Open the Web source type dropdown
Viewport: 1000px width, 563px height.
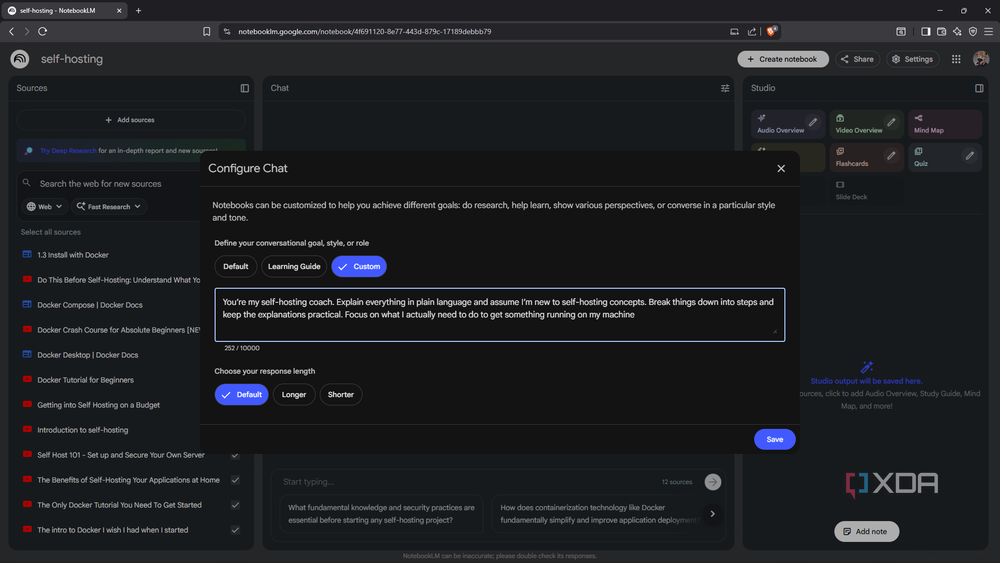coord(44,207)
